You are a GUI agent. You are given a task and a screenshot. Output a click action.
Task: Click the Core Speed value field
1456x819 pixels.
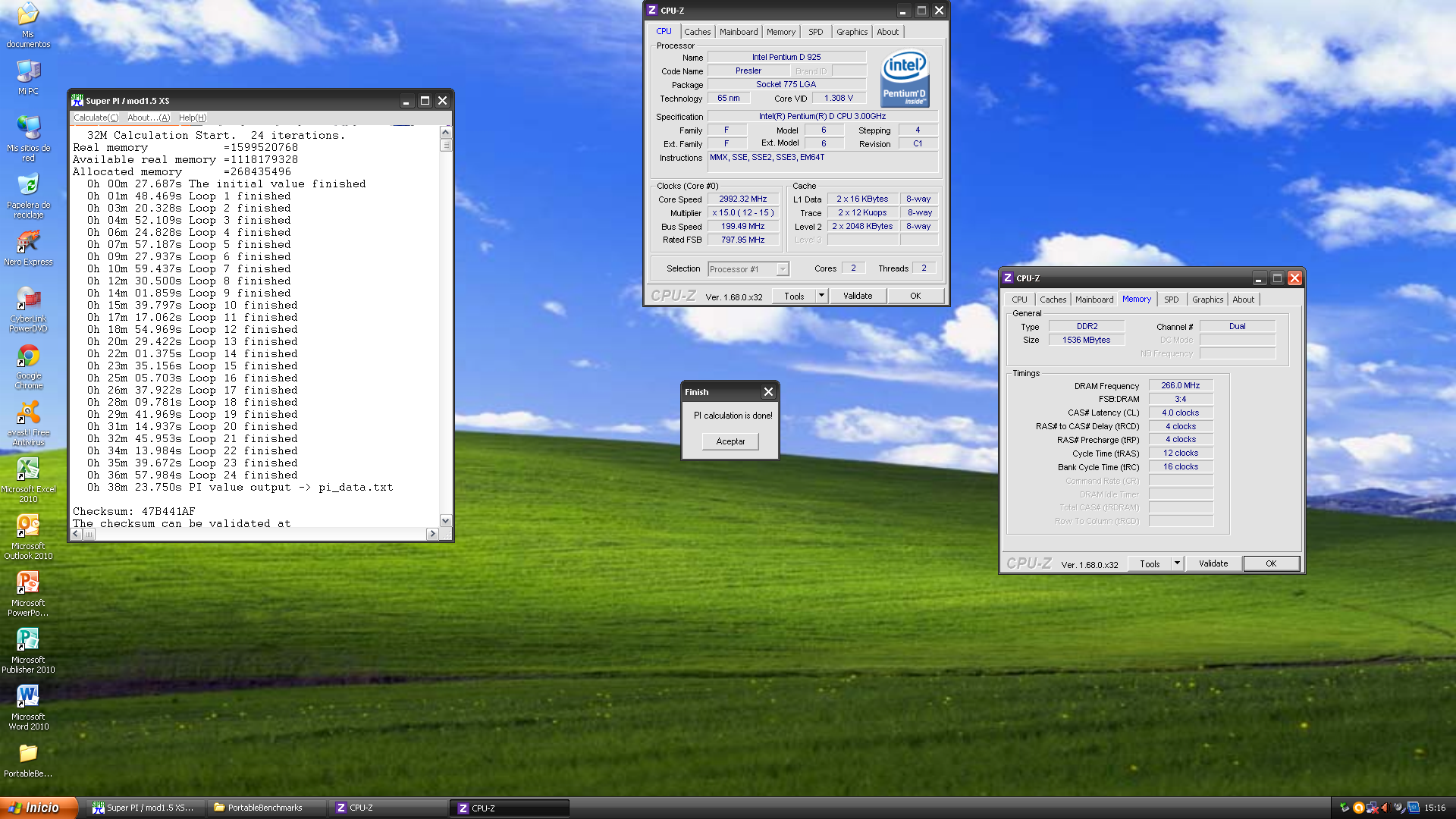coord(743,199)
